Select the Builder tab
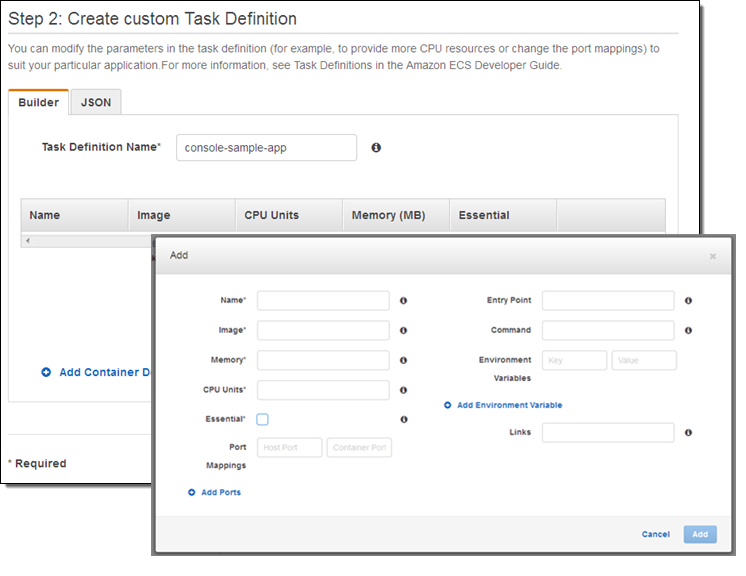 point(38,102)
